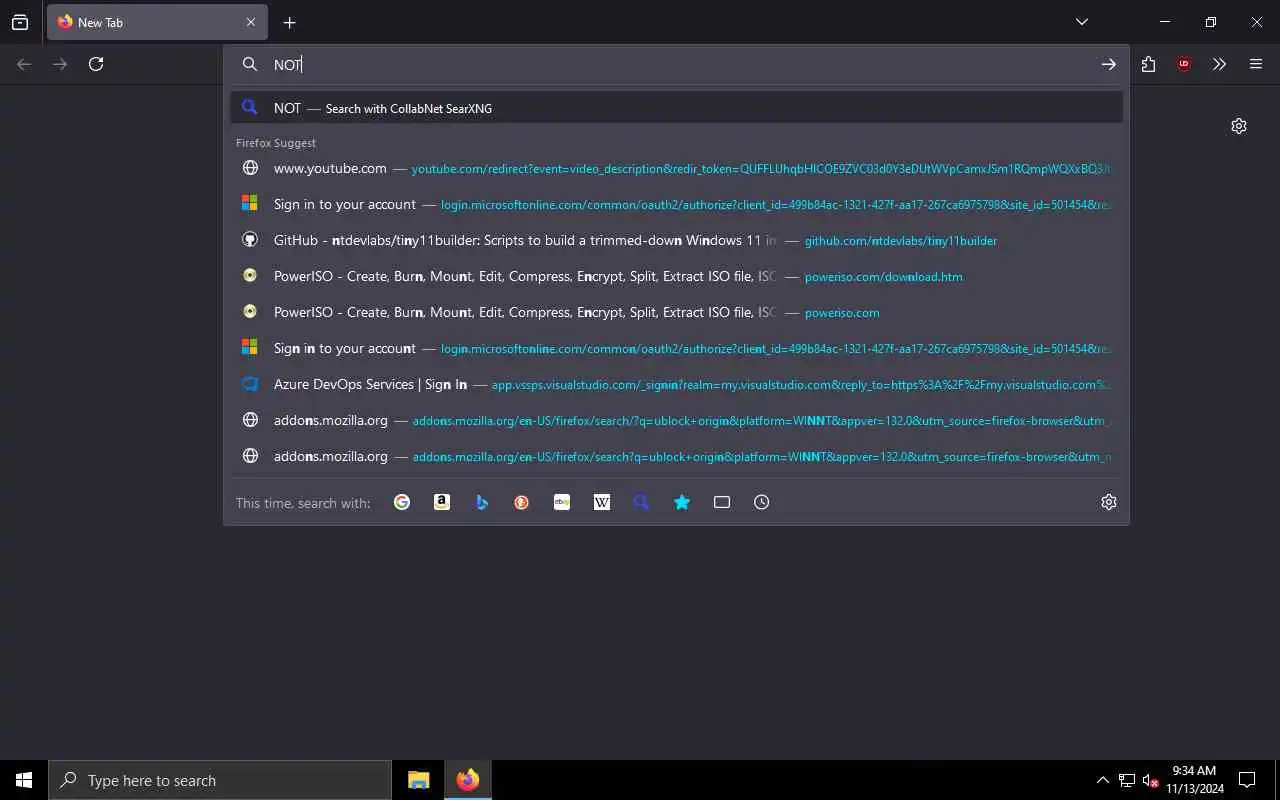
Task: Search bookmarks using the star icon
Action: click(682, 503)
